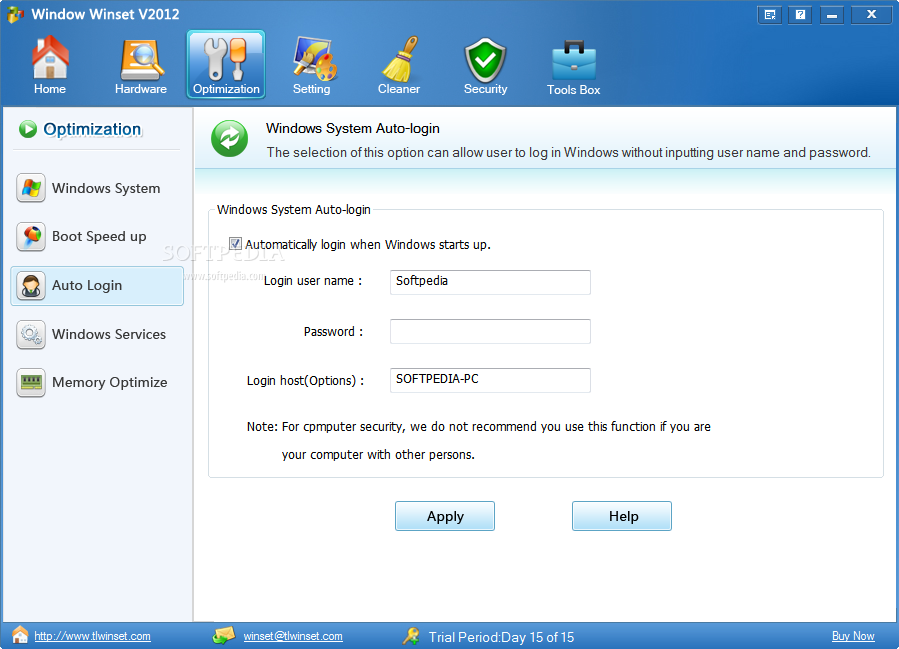Screen dimensions: 899x649
Task: Click the Security tab label
Action: (x=486, y=89)
